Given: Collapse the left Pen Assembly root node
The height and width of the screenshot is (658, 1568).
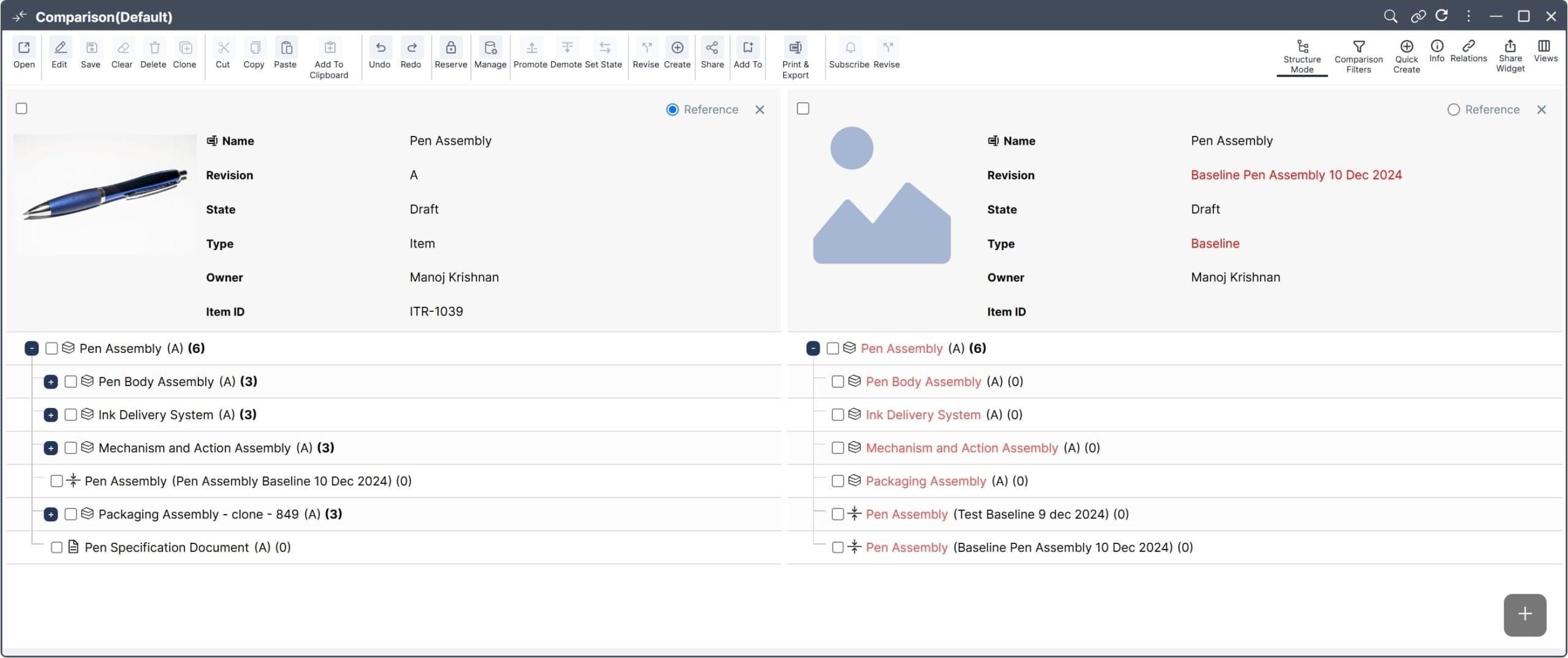Looking at the screenshot, I should click(x=32, y=349).
